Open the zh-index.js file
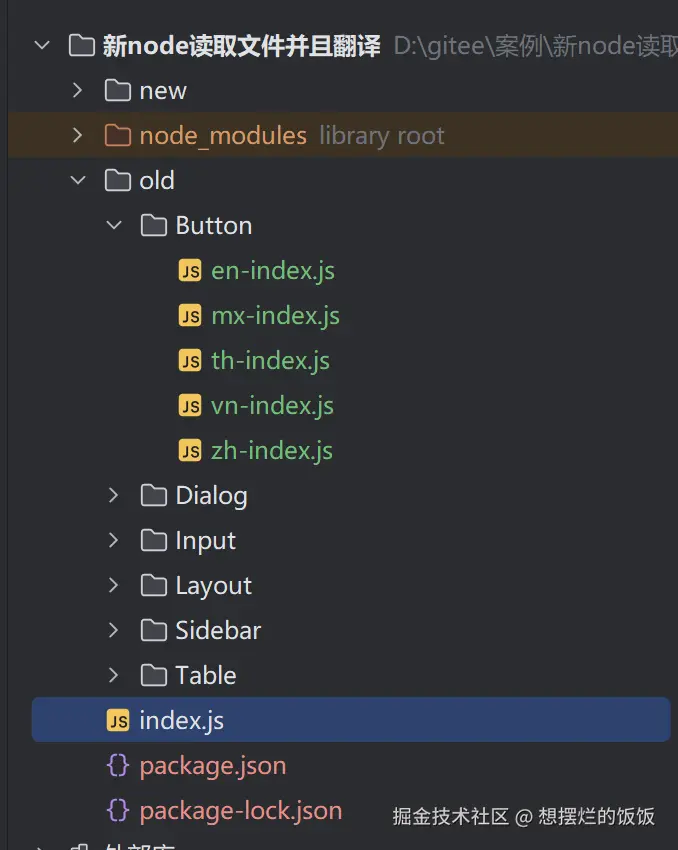678x850 pixels. click(271, 451)
